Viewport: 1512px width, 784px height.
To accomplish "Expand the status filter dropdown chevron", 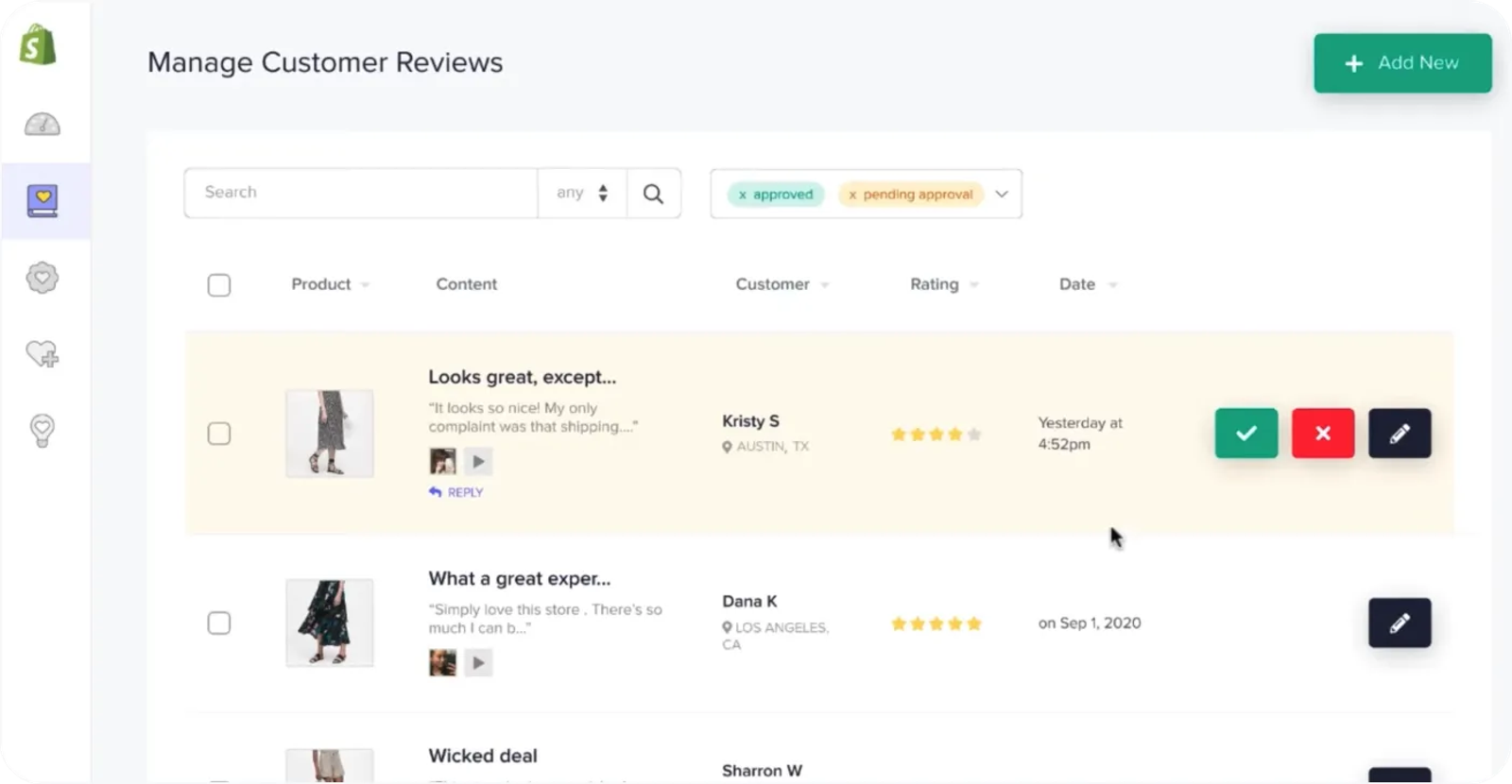I will [1002, 194].
